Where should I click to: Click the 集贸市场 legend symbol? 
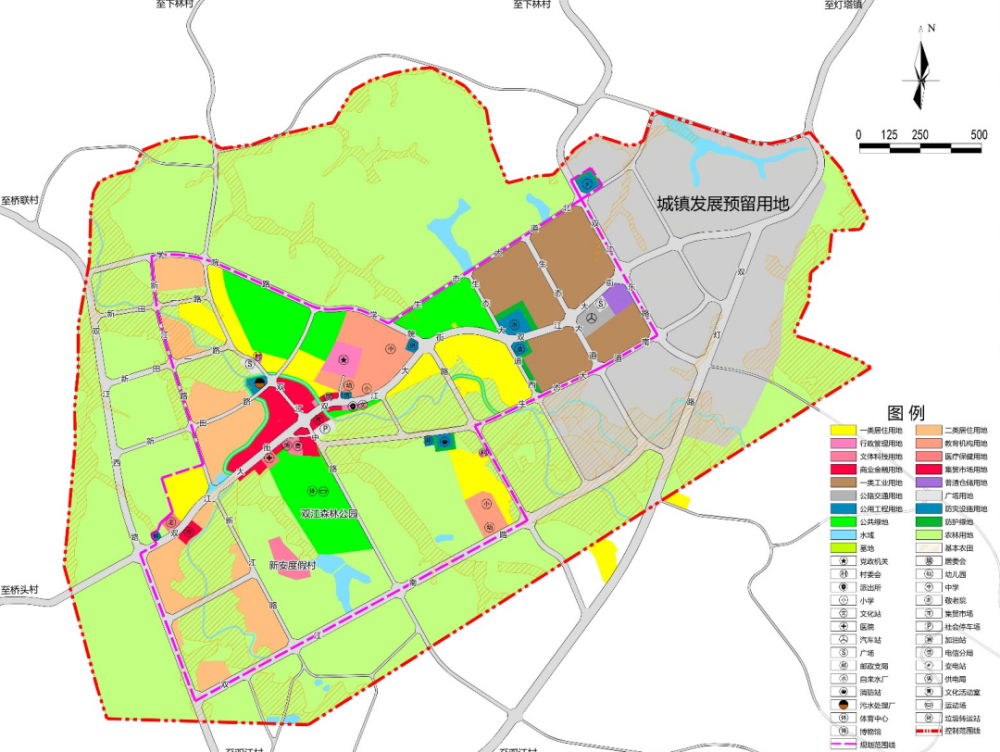click(929, 614)
